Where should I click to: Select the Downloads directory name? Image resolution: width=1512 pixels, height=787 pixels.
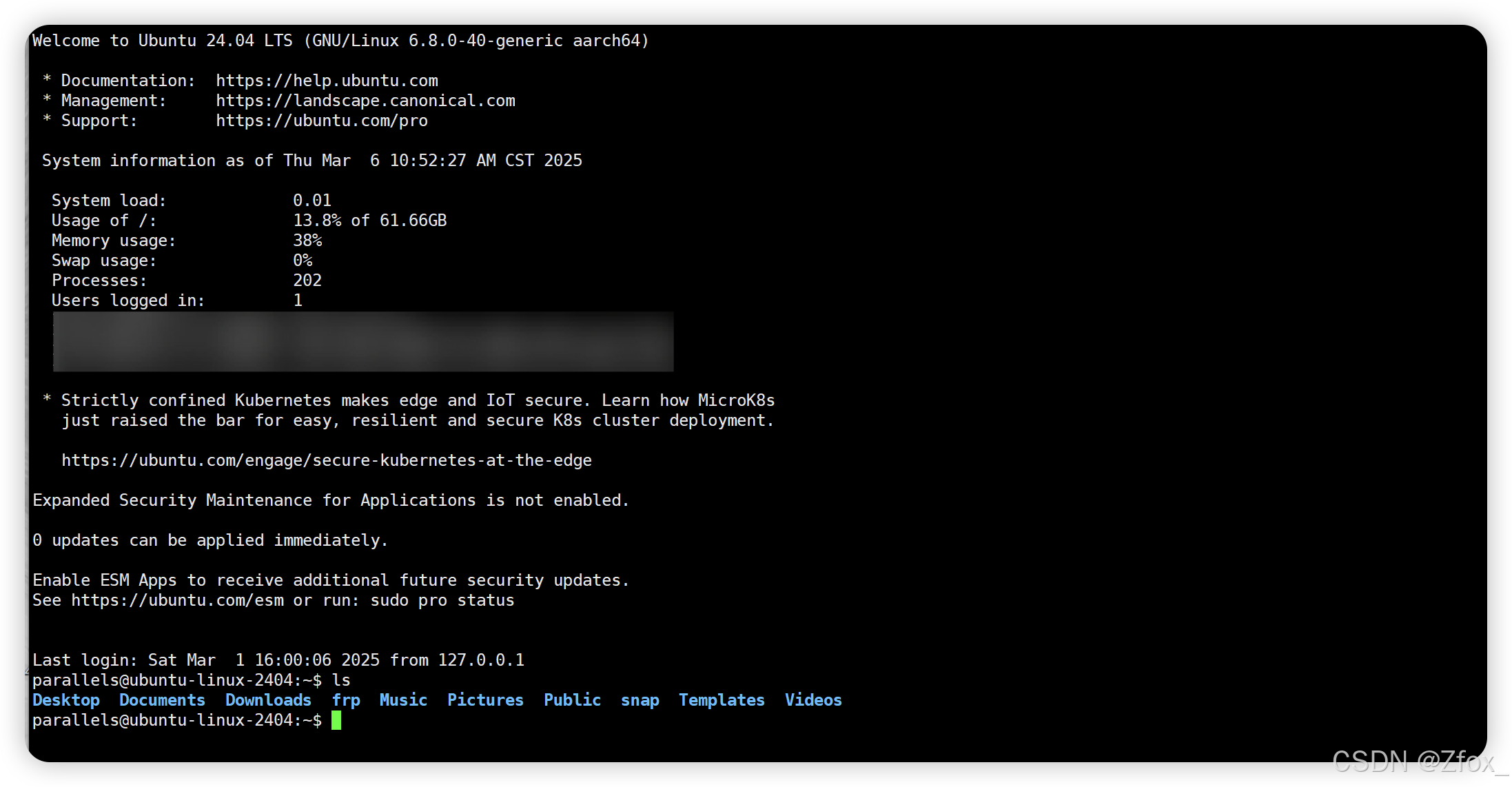coord(268,700)
